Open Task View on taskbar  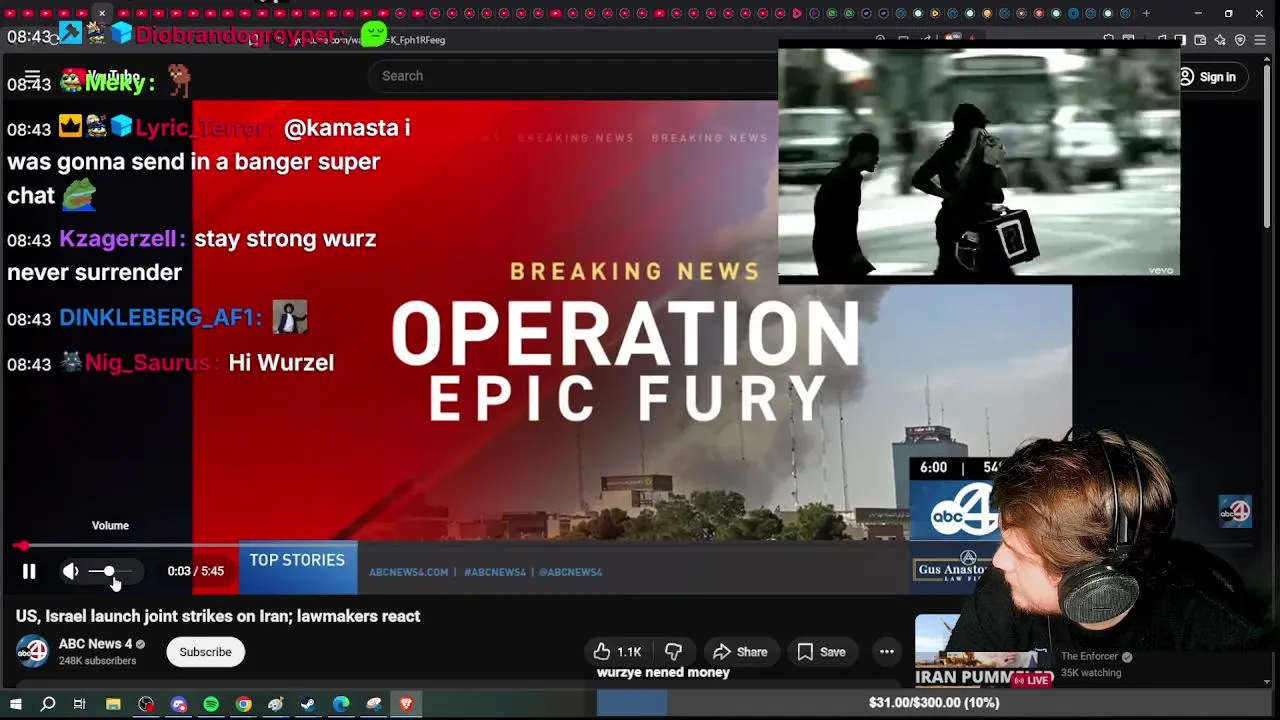[79, 704]
